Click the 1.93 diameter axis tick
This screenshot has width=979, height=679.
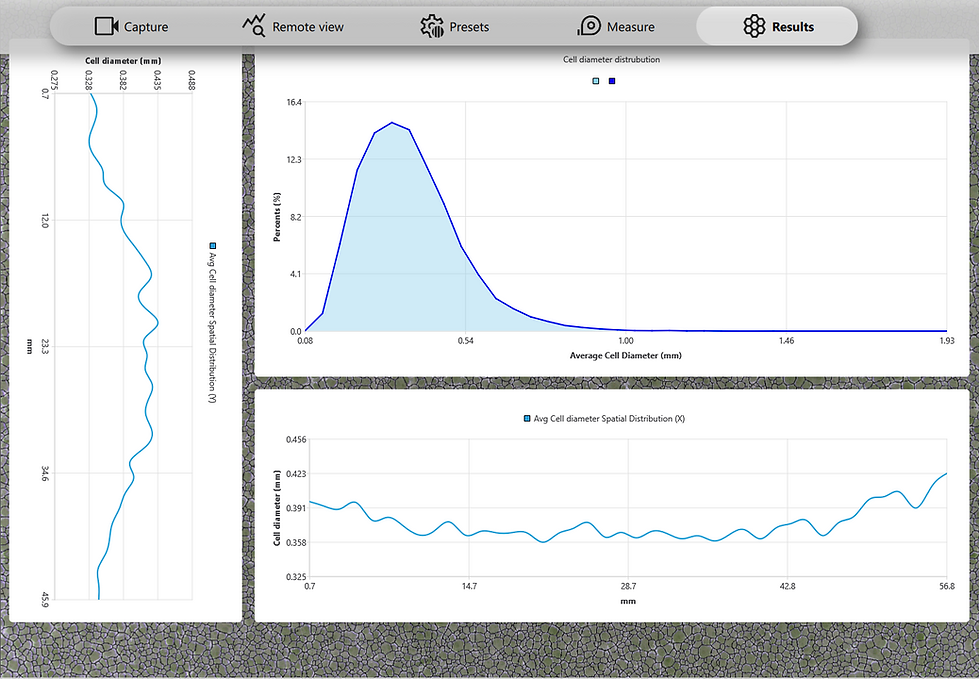tap(947, 341)
